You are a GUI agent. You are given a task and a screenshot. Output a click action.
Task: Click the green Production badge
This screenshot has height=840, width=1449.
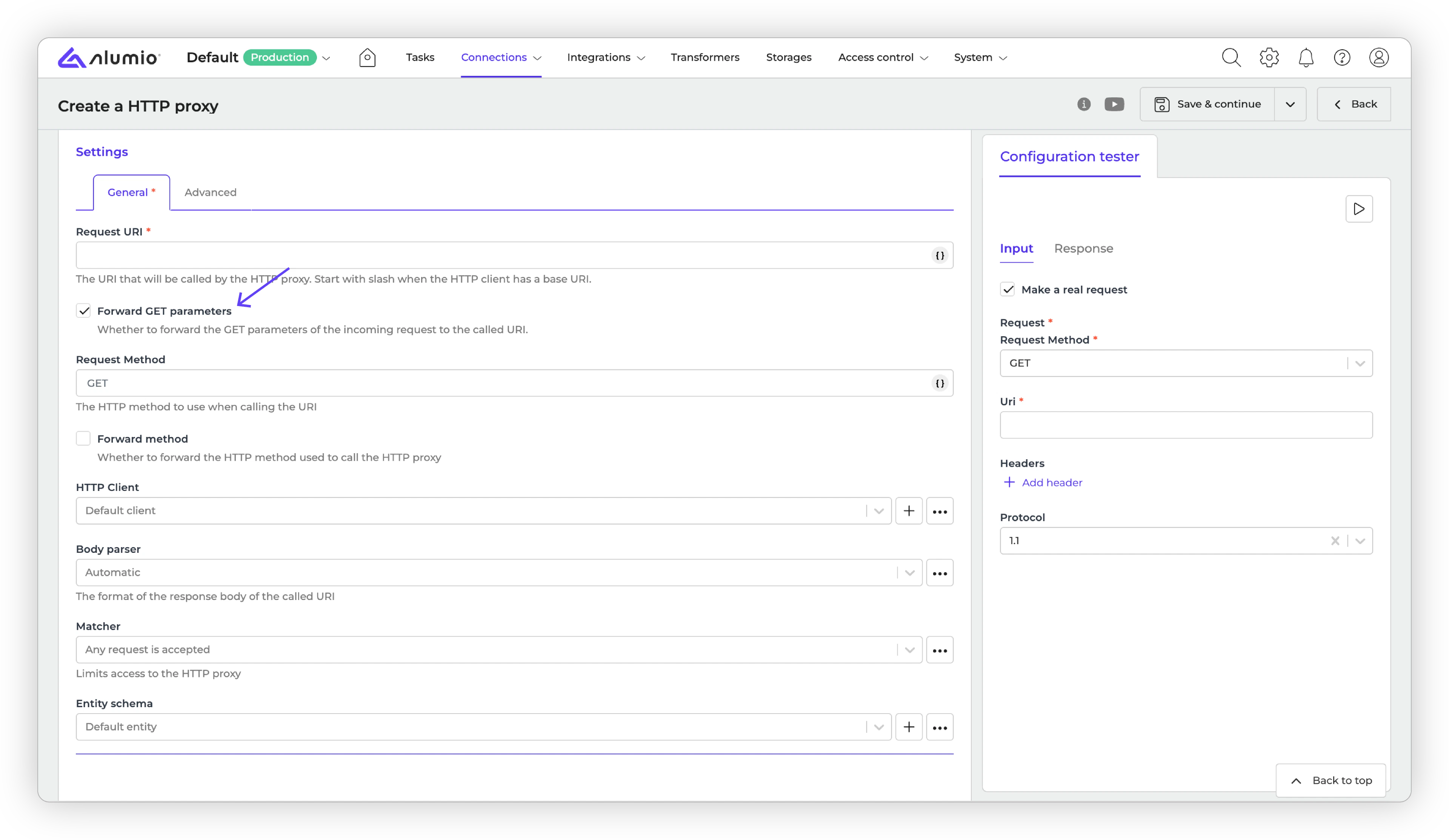(280, 57)
